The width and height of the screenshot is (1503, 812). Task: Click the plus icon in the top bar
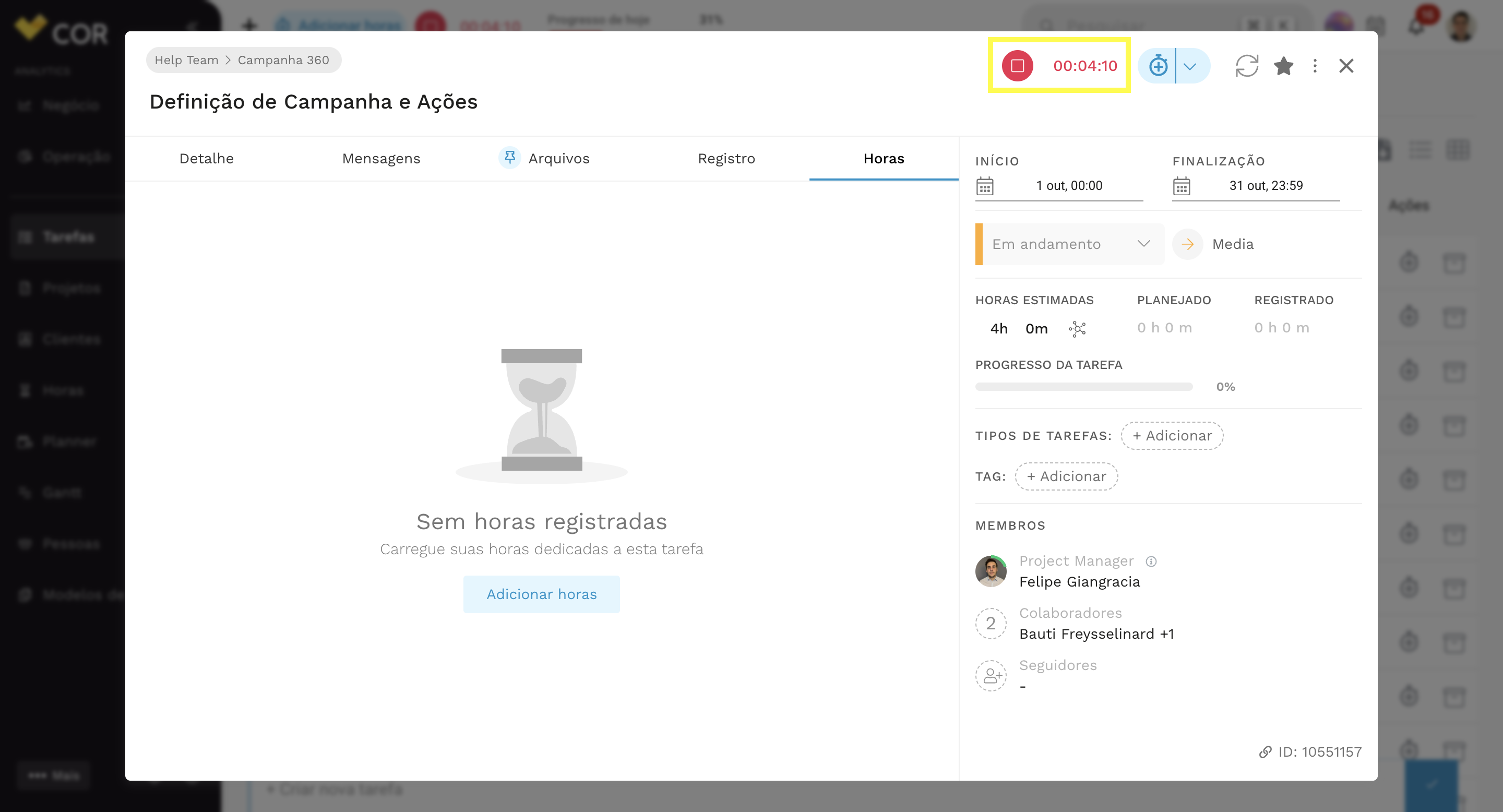250,25
